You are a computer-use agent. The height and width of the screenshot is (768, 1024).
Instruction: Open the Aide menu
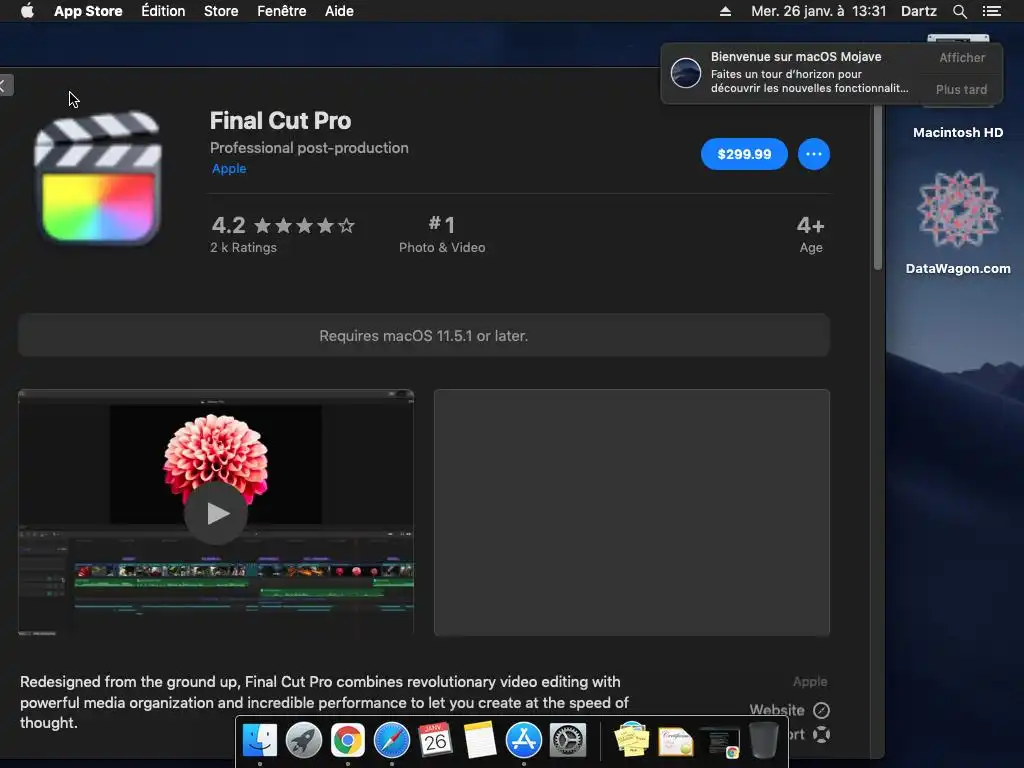tap(340, 11)
